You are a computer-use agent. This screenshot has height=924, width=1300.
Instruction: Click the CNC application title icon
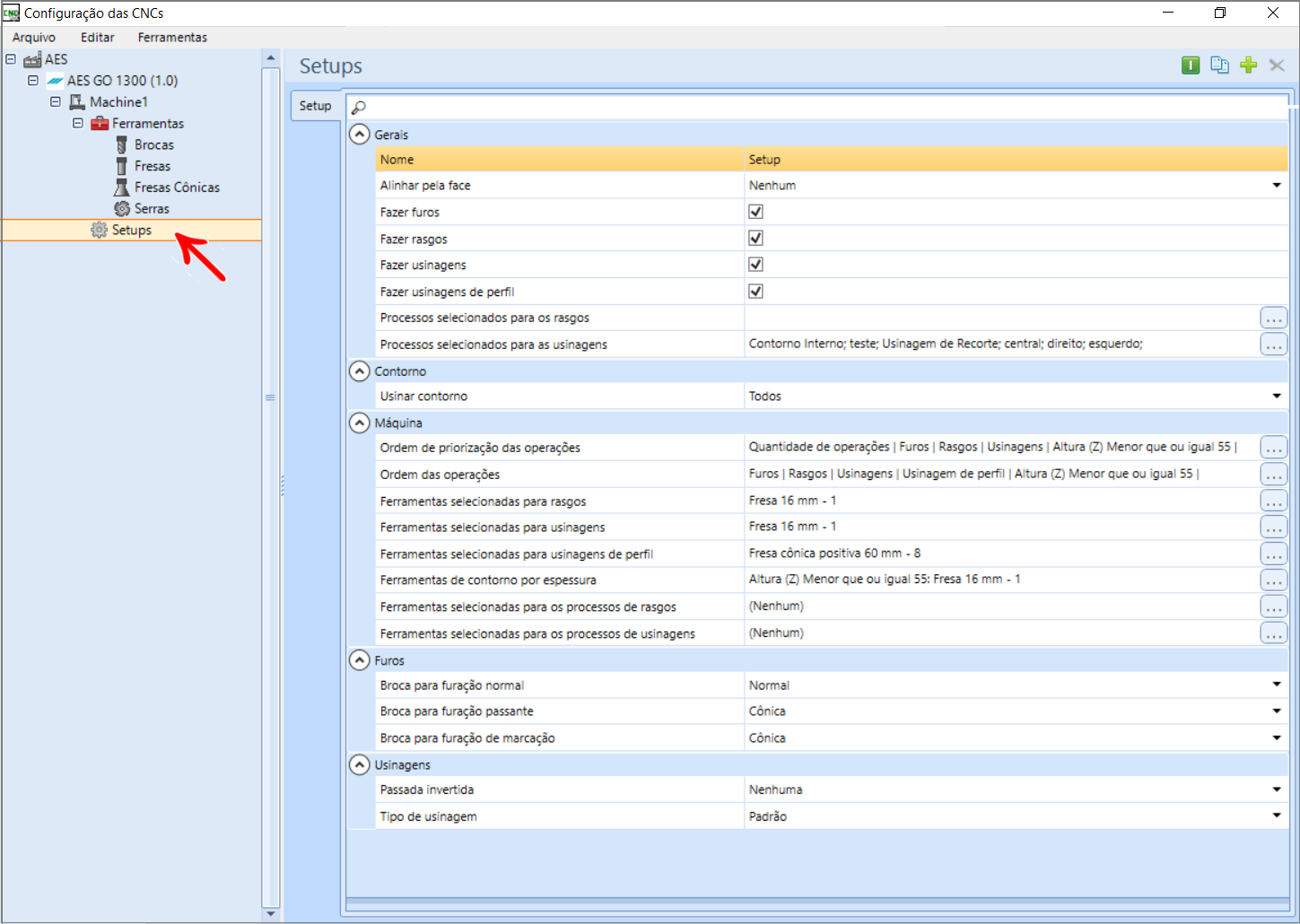pyautogui.click(x=11, y=13)
